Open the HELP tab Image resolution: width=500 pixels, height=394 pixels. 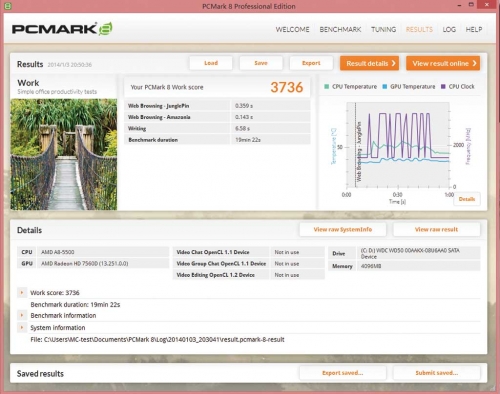pos(474,29)
